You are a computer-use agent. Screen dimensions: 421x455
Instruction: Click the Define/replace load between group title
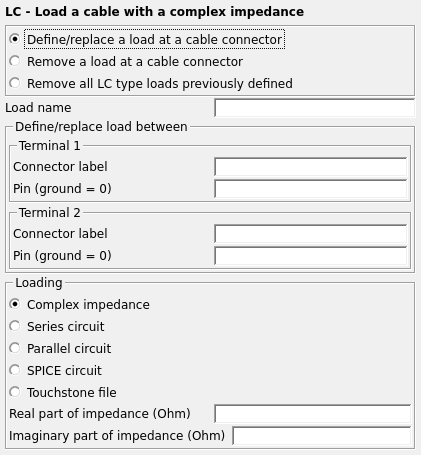101,127
